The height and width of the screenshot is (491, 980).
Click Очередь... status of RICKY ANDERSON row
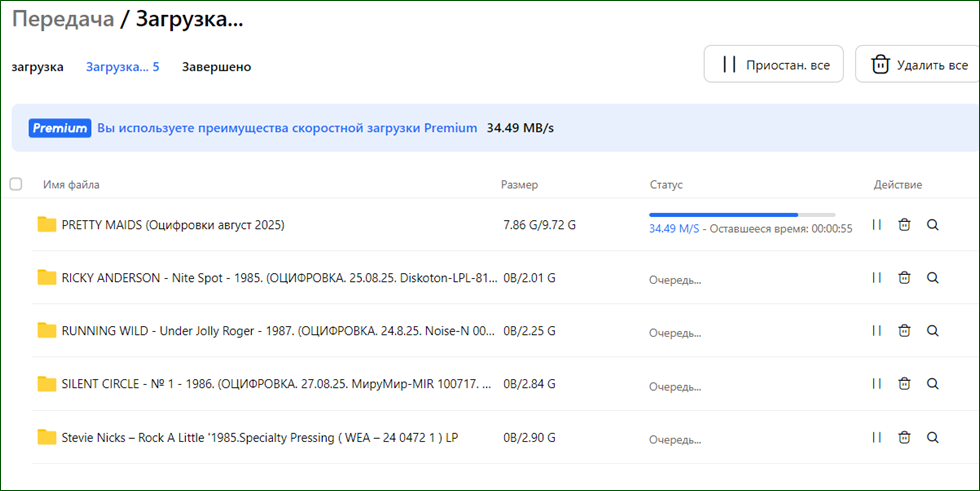click(675, 280)
